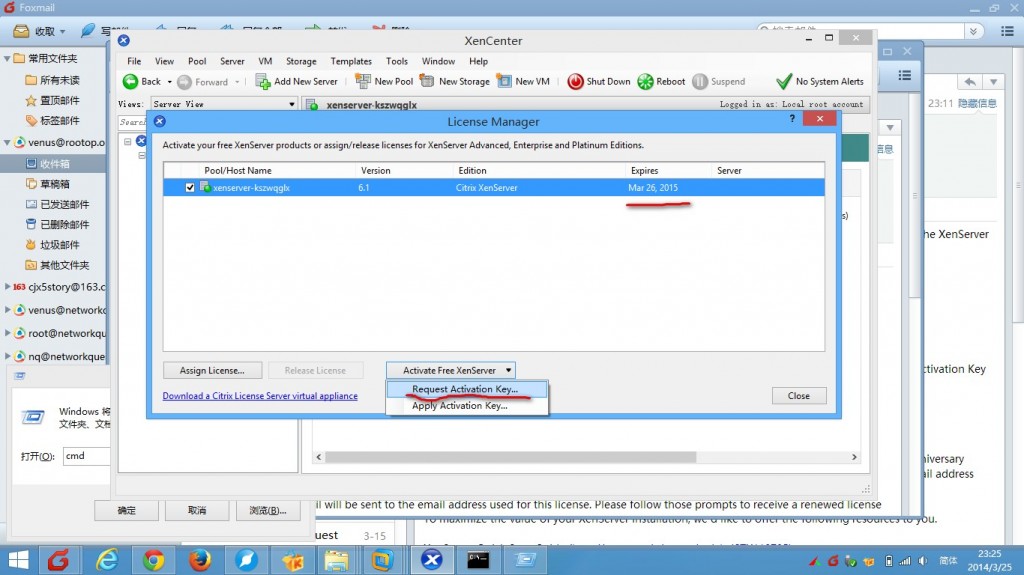Collapse the venus@rootop account tree

[7, 142]
